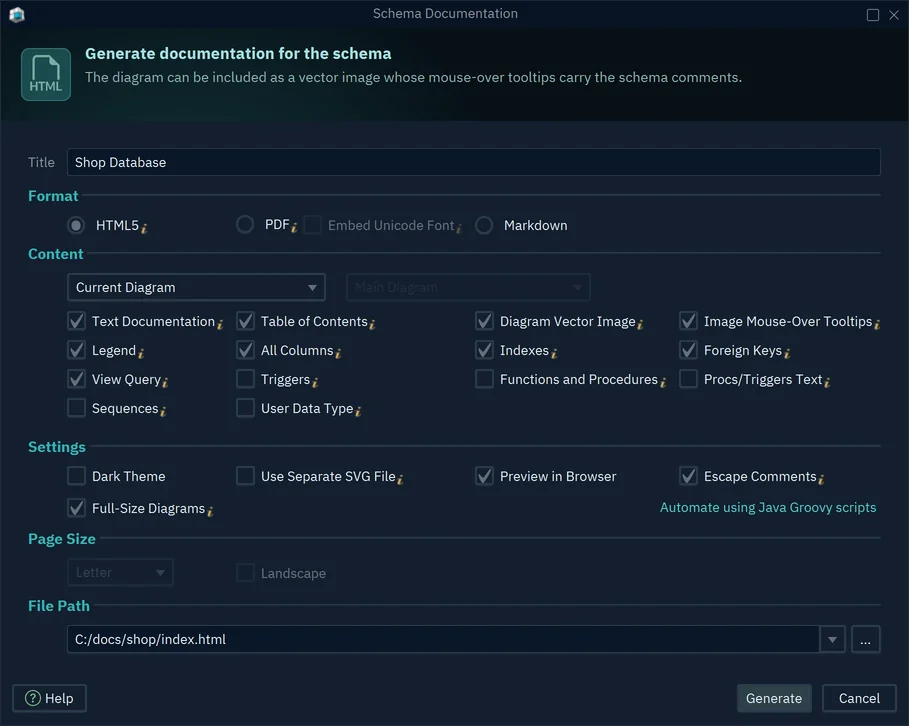Toggle Image Mouse-Over Tooltips checkbox
Viewport: 909px width, 726px height.
click(x=688, y=321)
